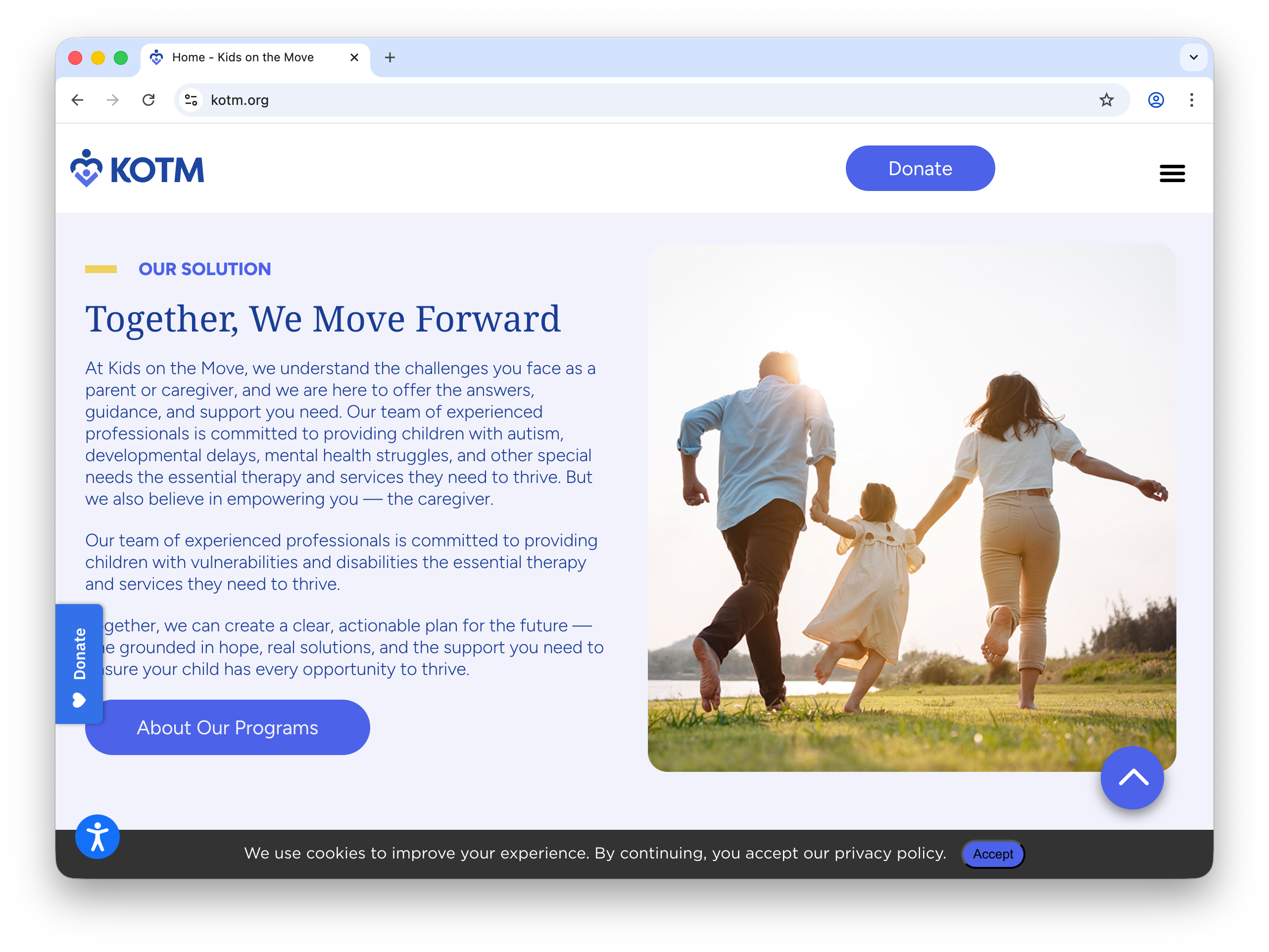Open site information in the address bar
1269x952 pixels.
[192, 100]
